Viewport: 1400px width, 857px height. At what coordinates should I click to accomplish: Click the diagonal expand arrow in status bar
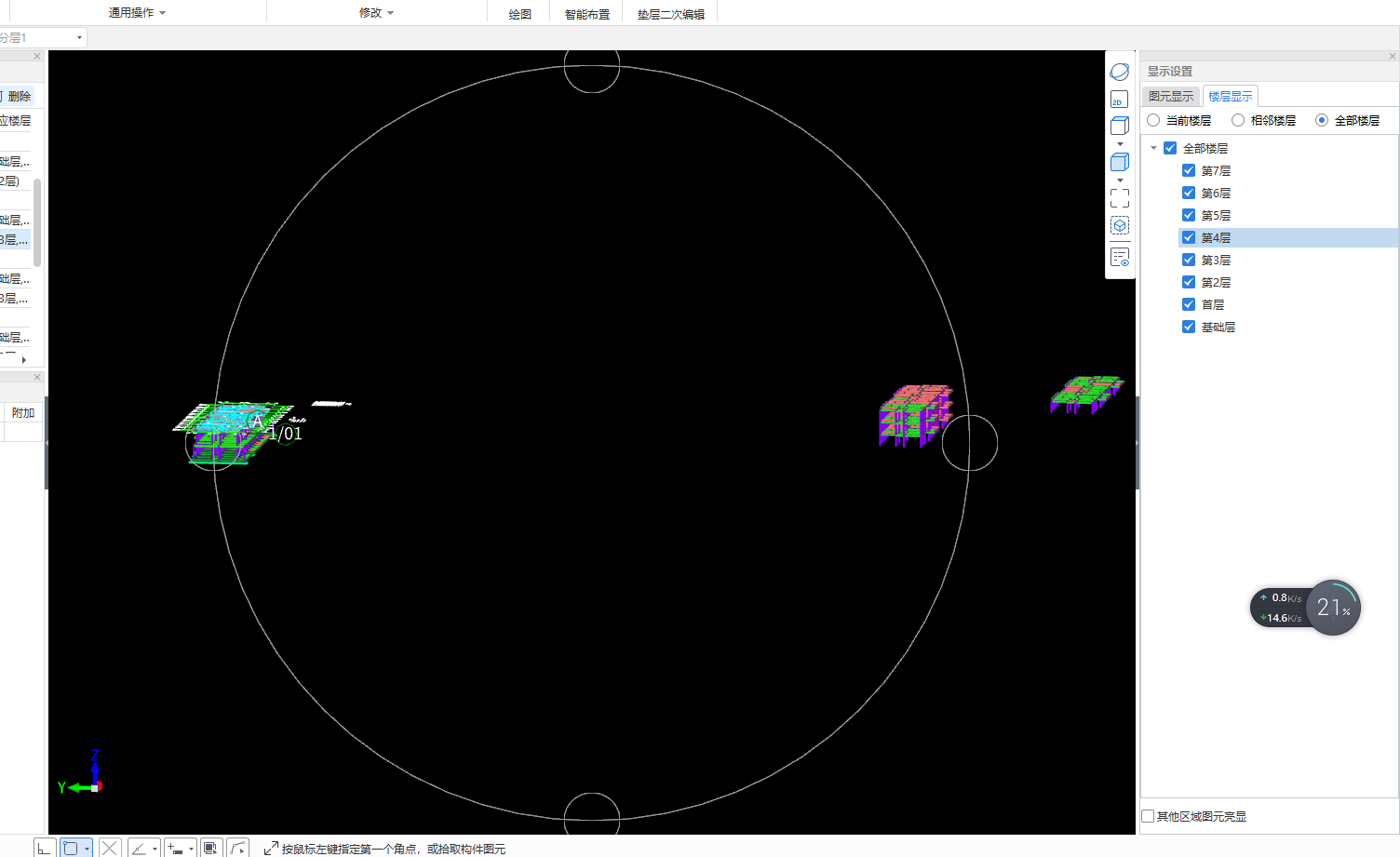tap(271, 849)
